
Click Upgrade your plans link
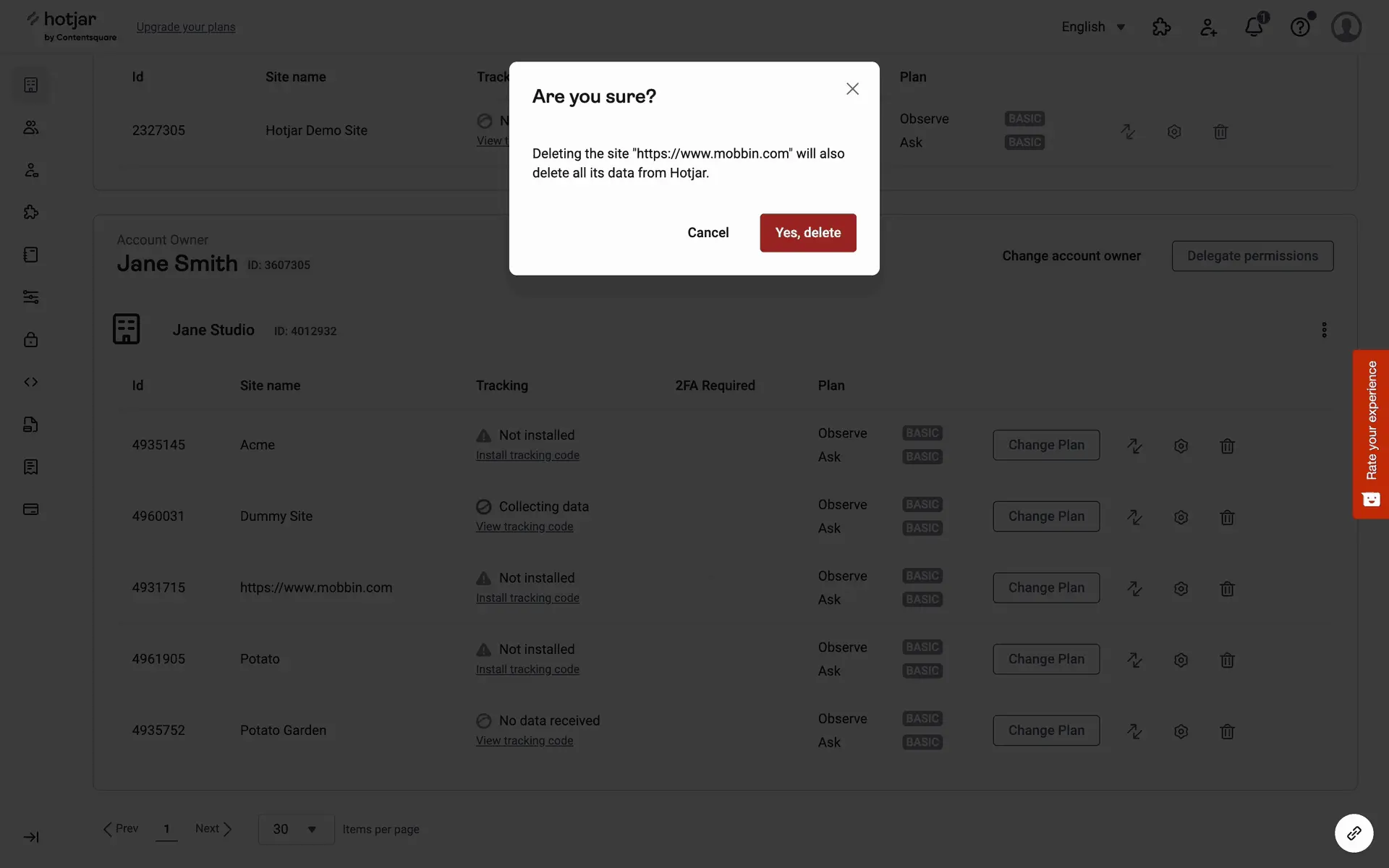pyautogui.click(x=186, y=27)
